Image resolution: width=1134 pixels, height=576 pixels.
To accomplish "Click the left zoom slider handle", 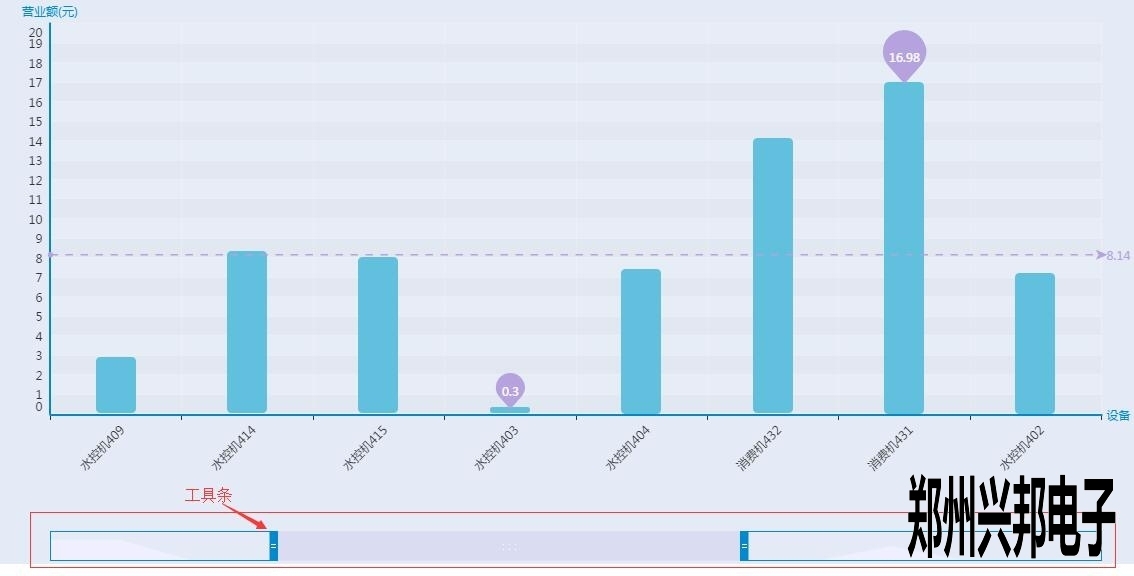I will pos(273,546).
